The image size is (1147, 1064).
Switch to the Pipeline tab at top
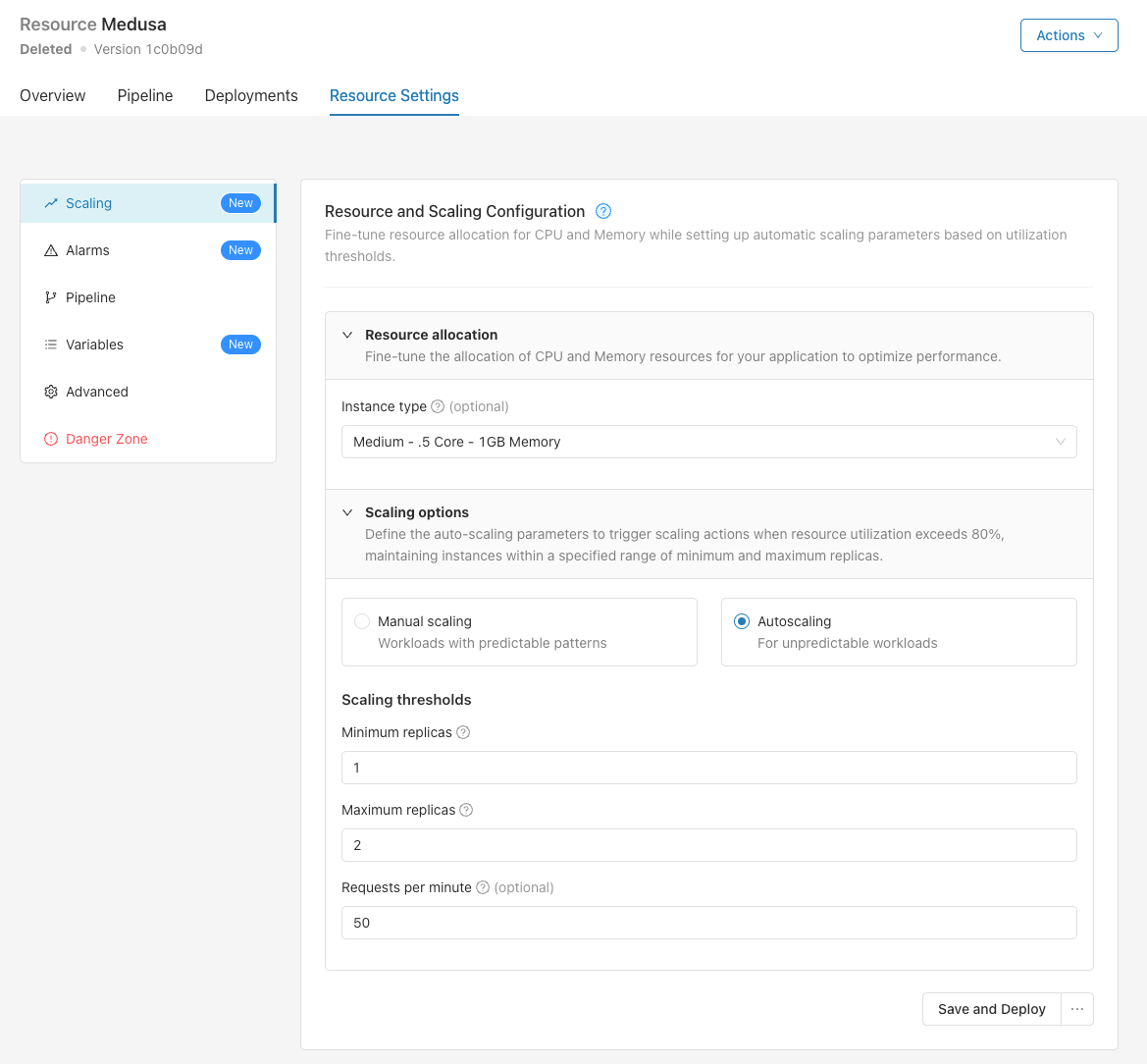(x=145, y=96)
